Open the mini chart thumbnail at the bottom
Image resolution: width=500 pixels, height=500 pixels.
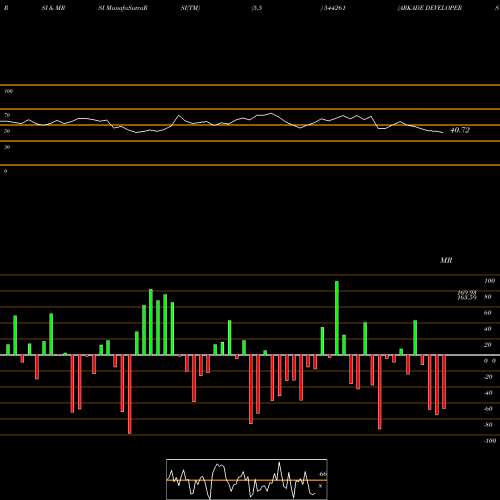(x=247, y=479)
